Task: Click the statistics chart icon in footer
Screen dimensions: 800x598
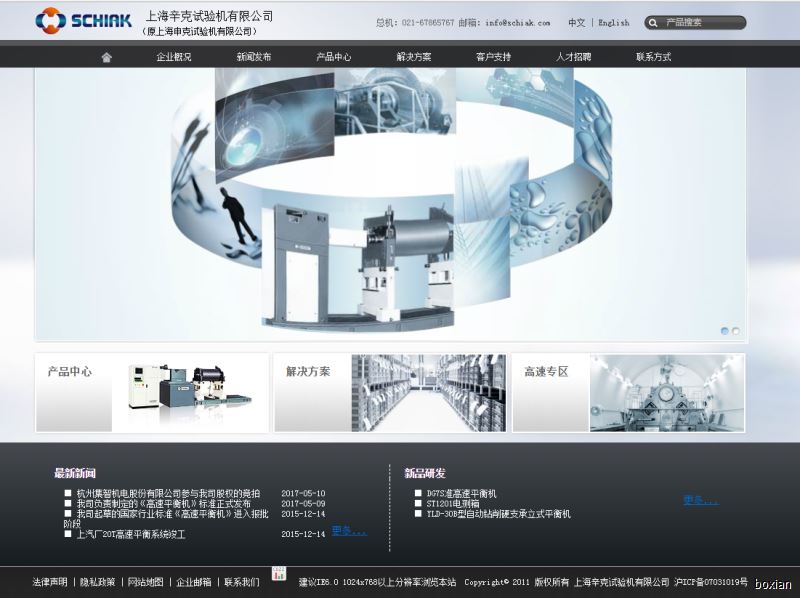Action: click(x=279, y=574)
